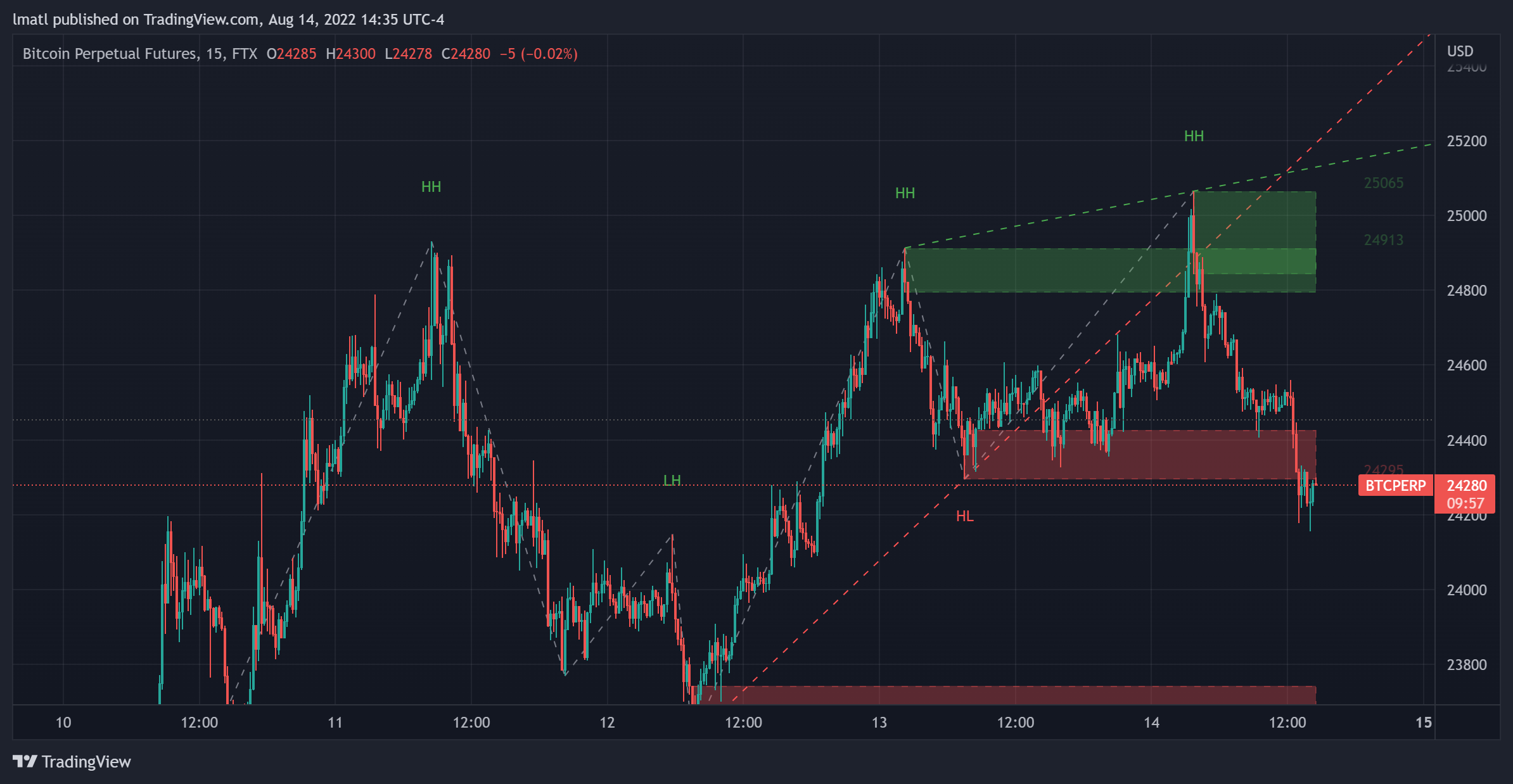This screenshot has width=1513, height=784.
Task: Click the 12:00 label between 12 and 13
Action: click(x=743, y=723)
